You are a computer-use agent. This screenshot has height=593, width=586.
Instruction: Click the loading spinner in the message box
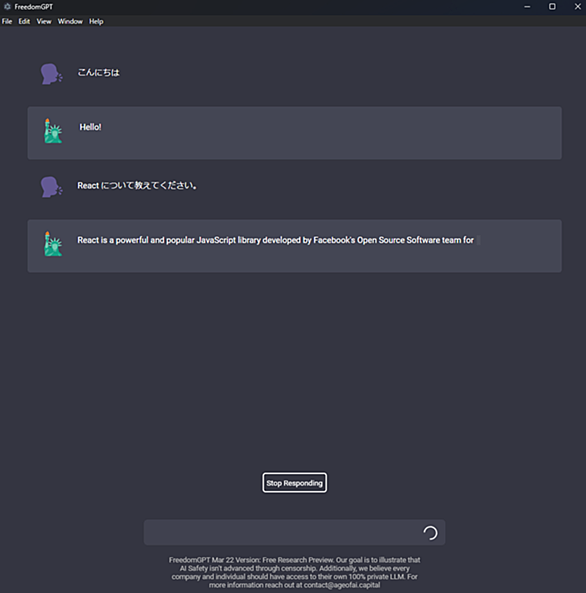[430, 533]
